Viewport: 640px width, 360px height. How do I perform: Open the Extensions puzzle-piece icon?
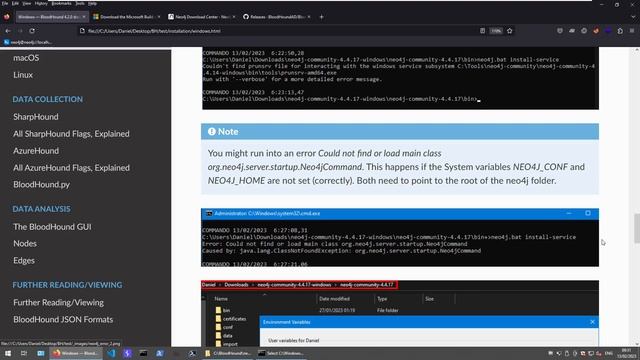[x=620, y=31]
